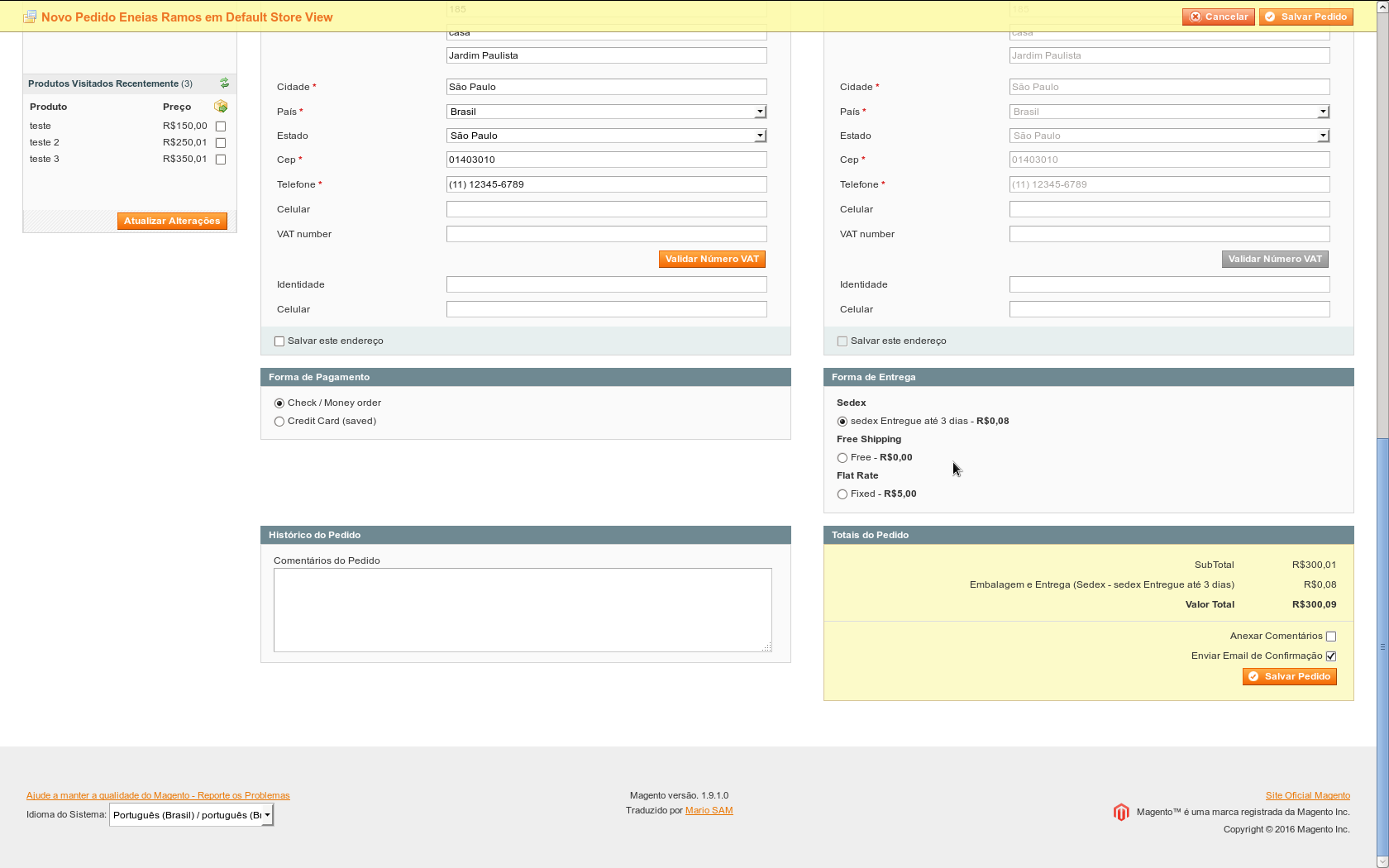The width and height of the screenshot is (1389, 868).
Task: Click shipping Celular field below Identidade
Action: click(1170, 309)
